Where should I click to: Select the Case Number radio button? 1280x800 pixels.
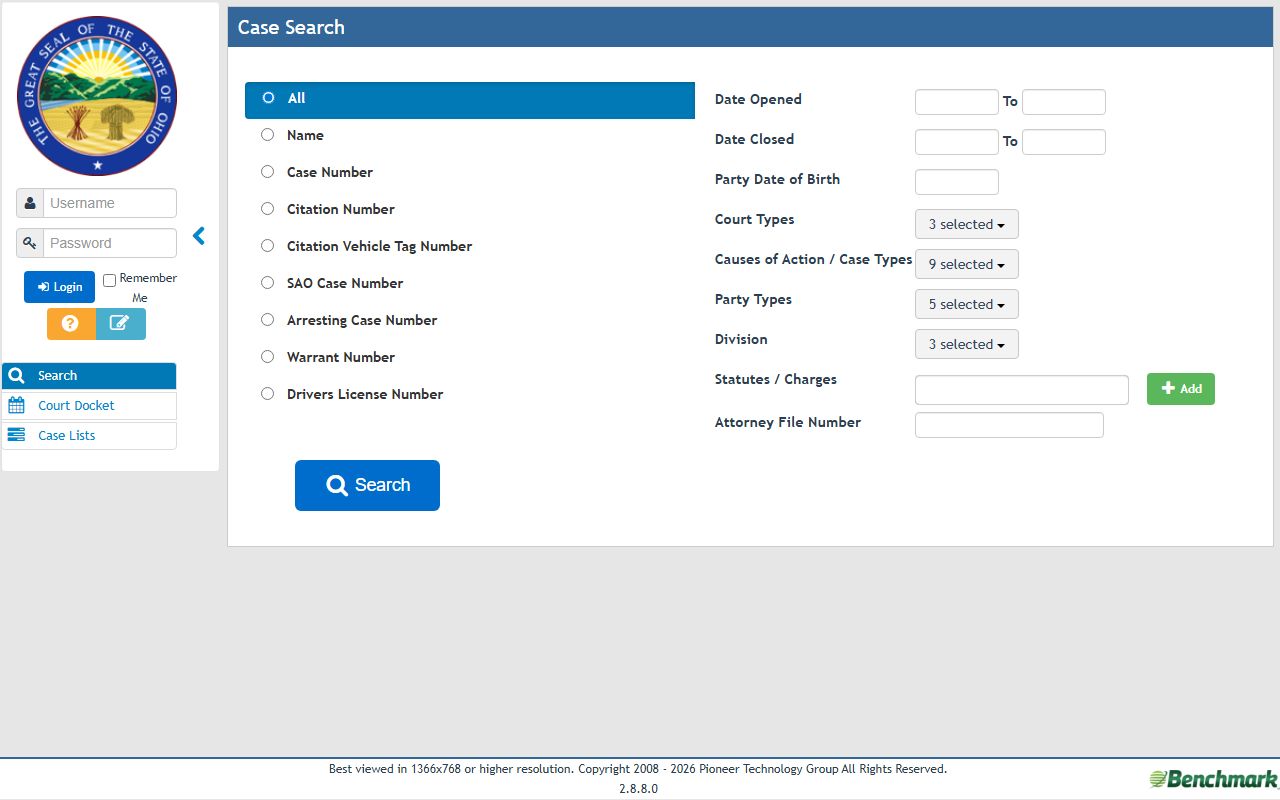267,172
